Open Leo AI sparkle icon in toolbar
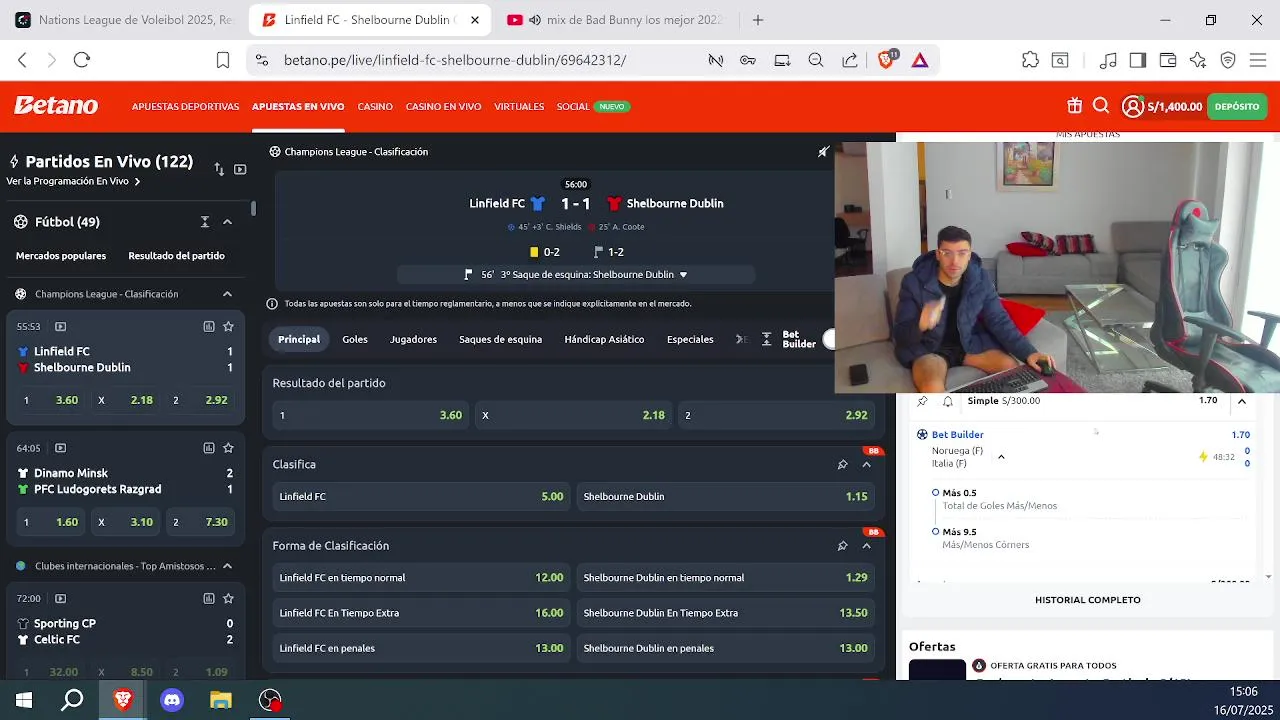Image resolution: width=1280 pixels, height=720 pixels. tap(1198, 60)
